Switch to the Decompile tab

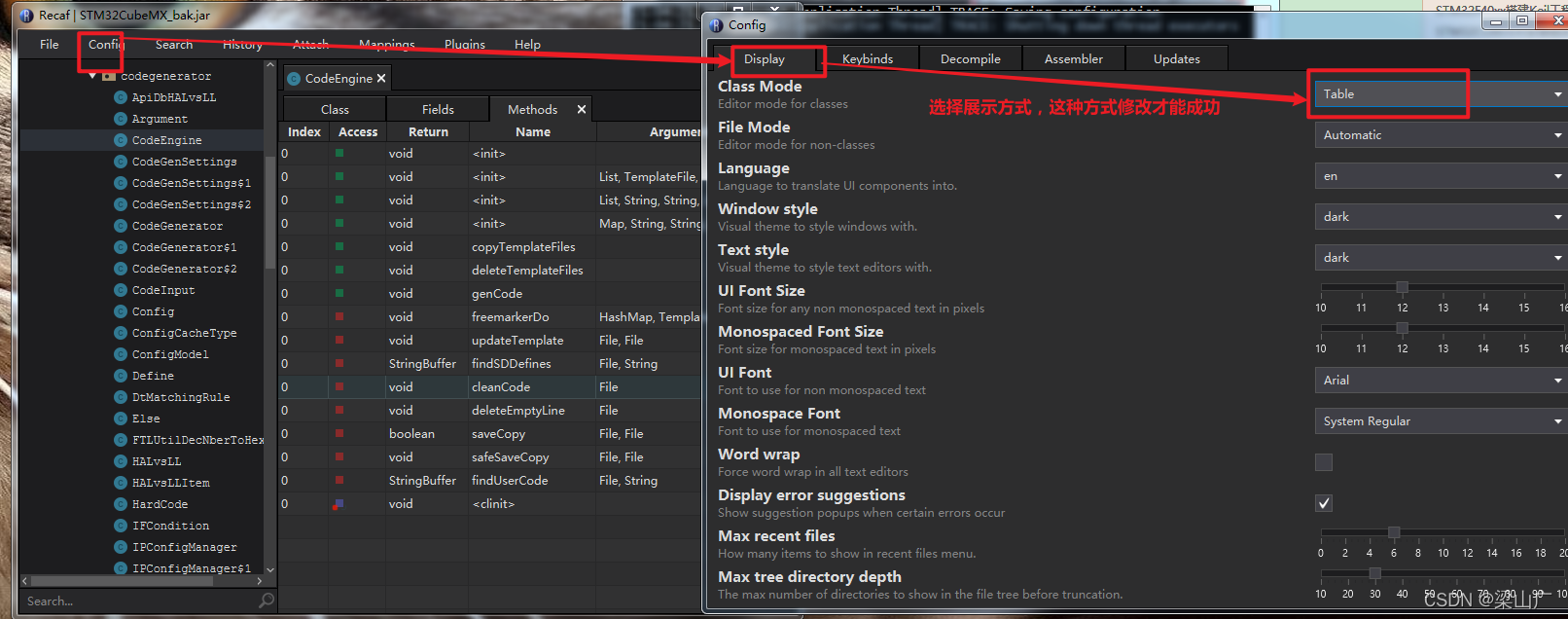pyautogui.click(x=971, y=59)
